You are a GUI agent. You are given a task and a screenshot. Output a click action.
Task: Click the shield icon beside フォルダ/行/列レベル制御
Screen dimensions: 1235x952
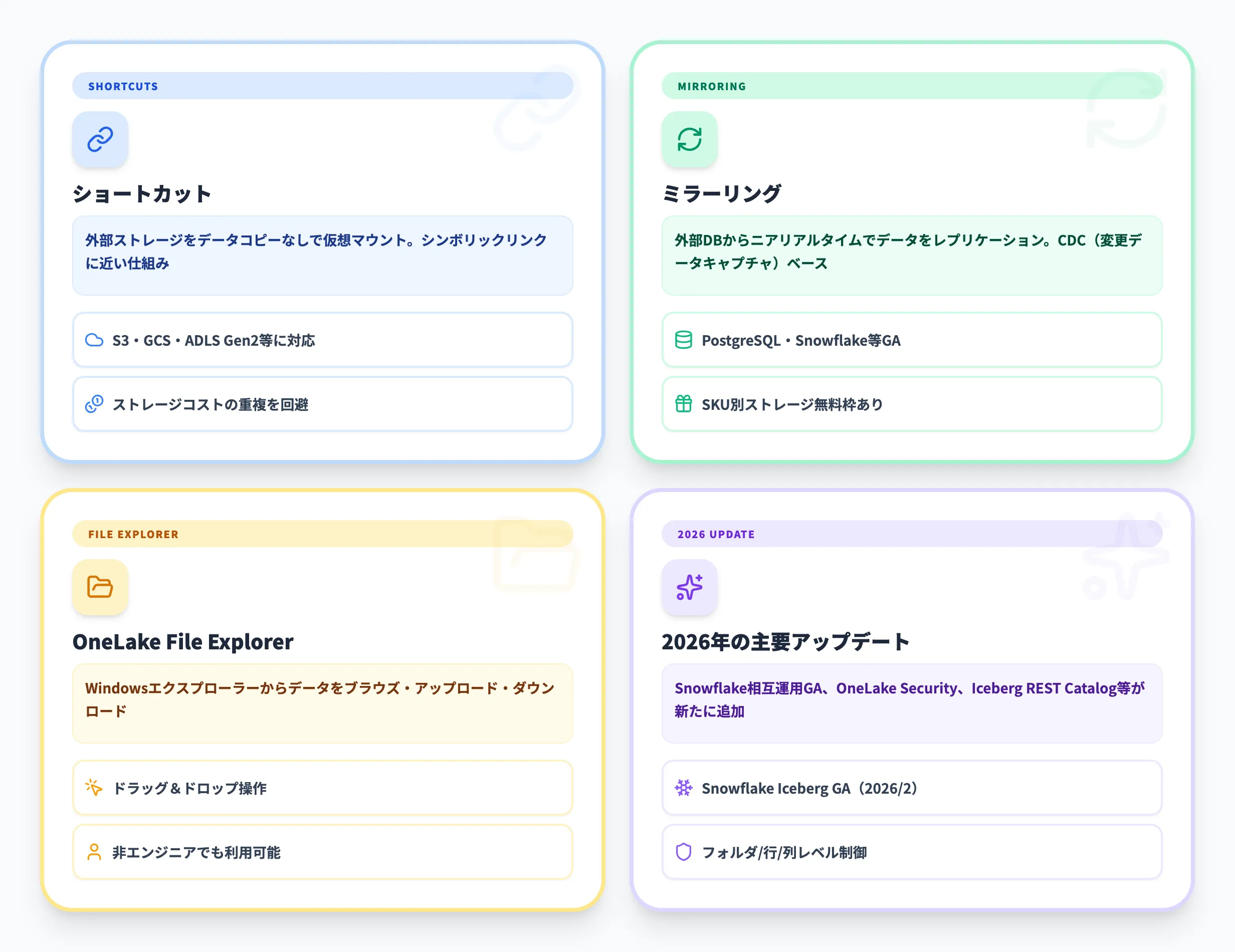pos(683,851)
